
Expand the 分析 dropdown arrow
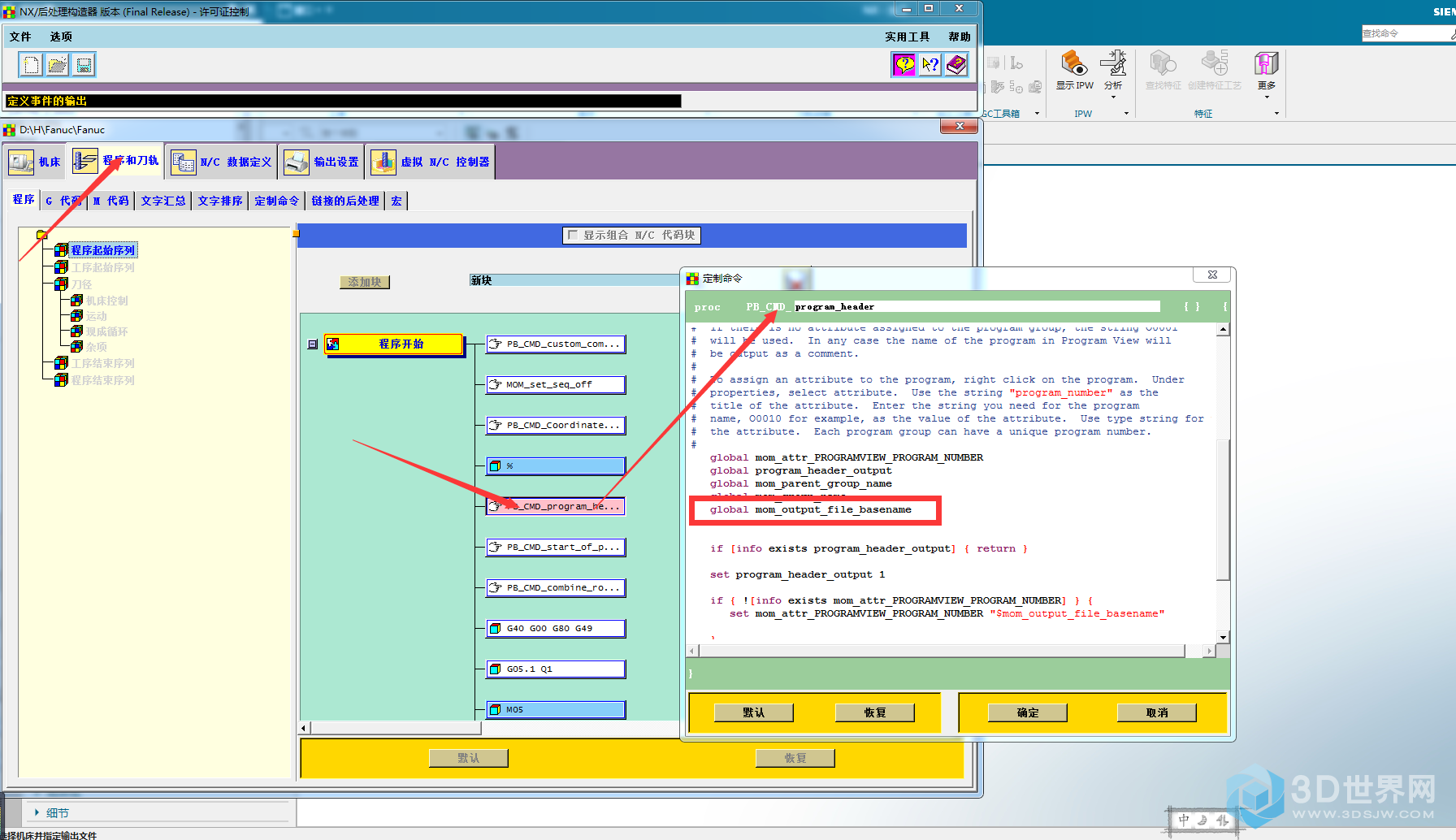[1113, 97]
